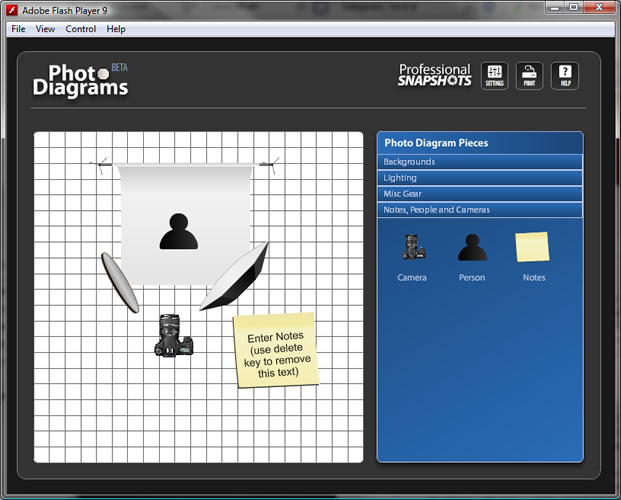Click the Person label in the panel
Viewport: 621px width, 500px height.
[472, 277]
